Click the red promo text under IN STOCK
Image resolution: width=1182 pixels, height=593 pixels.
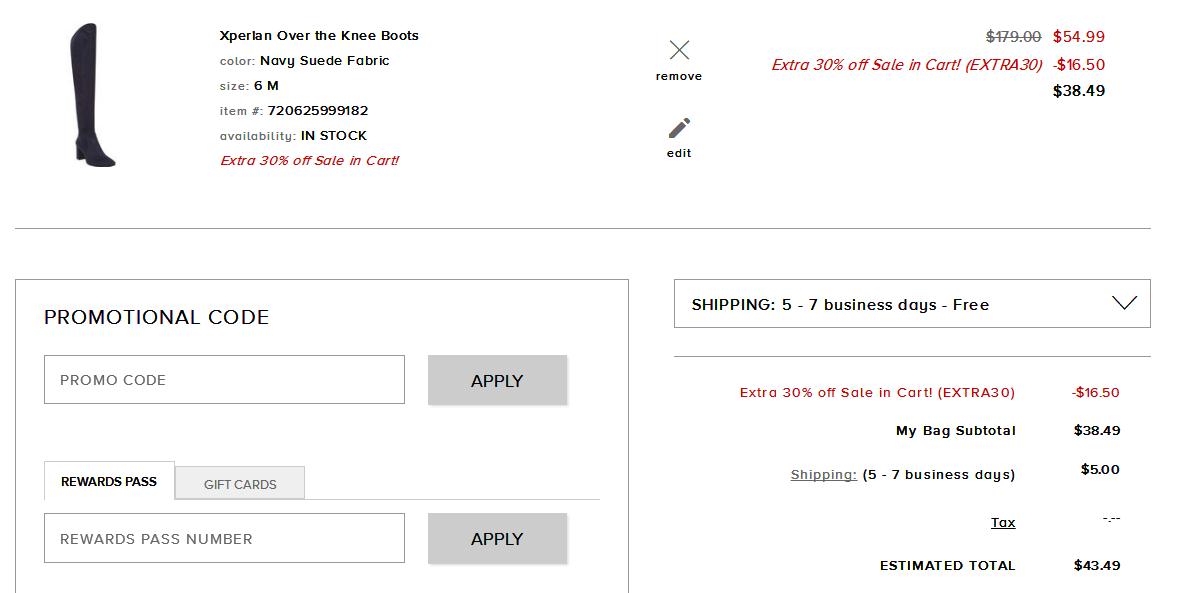coord(309,161)
